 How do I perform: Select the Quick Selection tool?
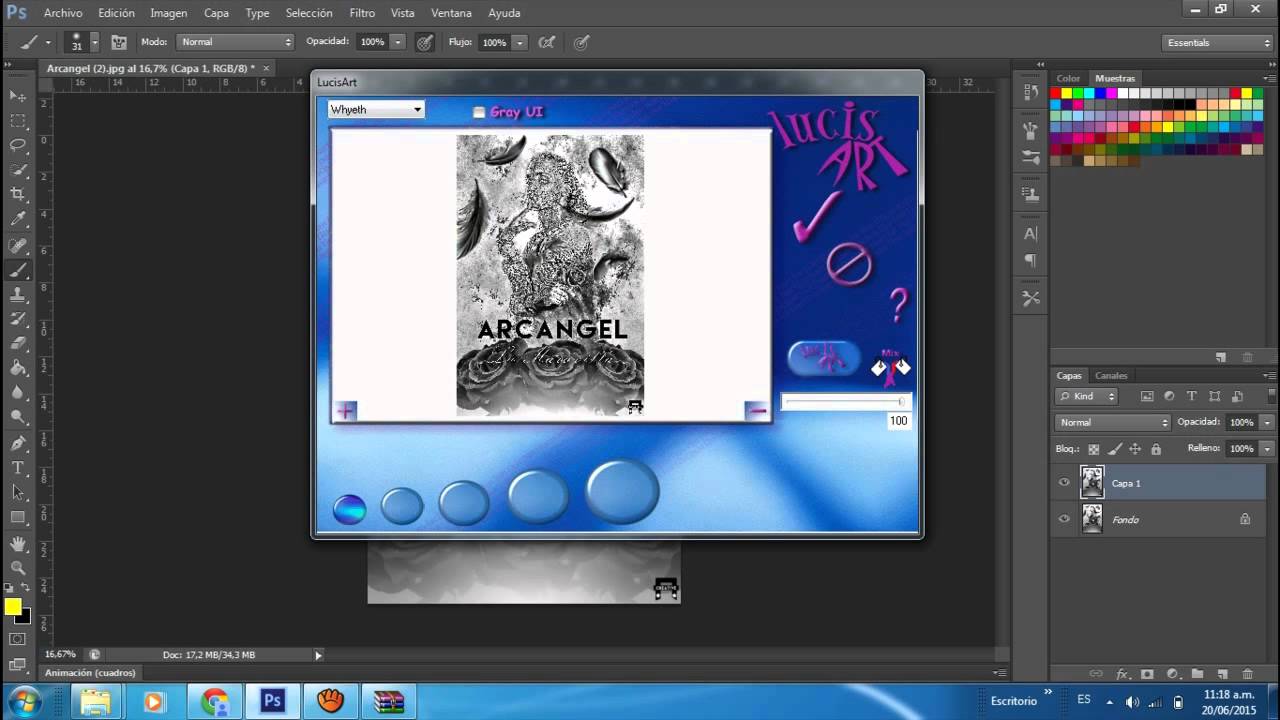[18, 170]
